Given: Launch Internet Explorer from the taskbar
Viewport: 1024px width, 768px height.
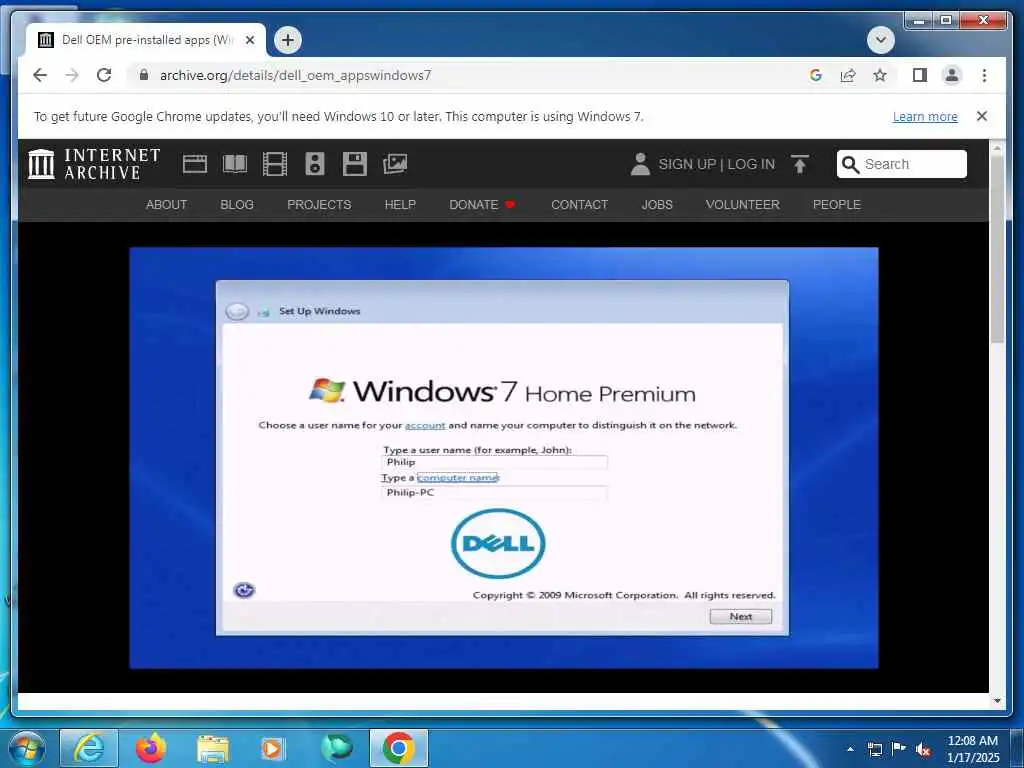Looking at the screenshot, I should click(x=89, y=748).
